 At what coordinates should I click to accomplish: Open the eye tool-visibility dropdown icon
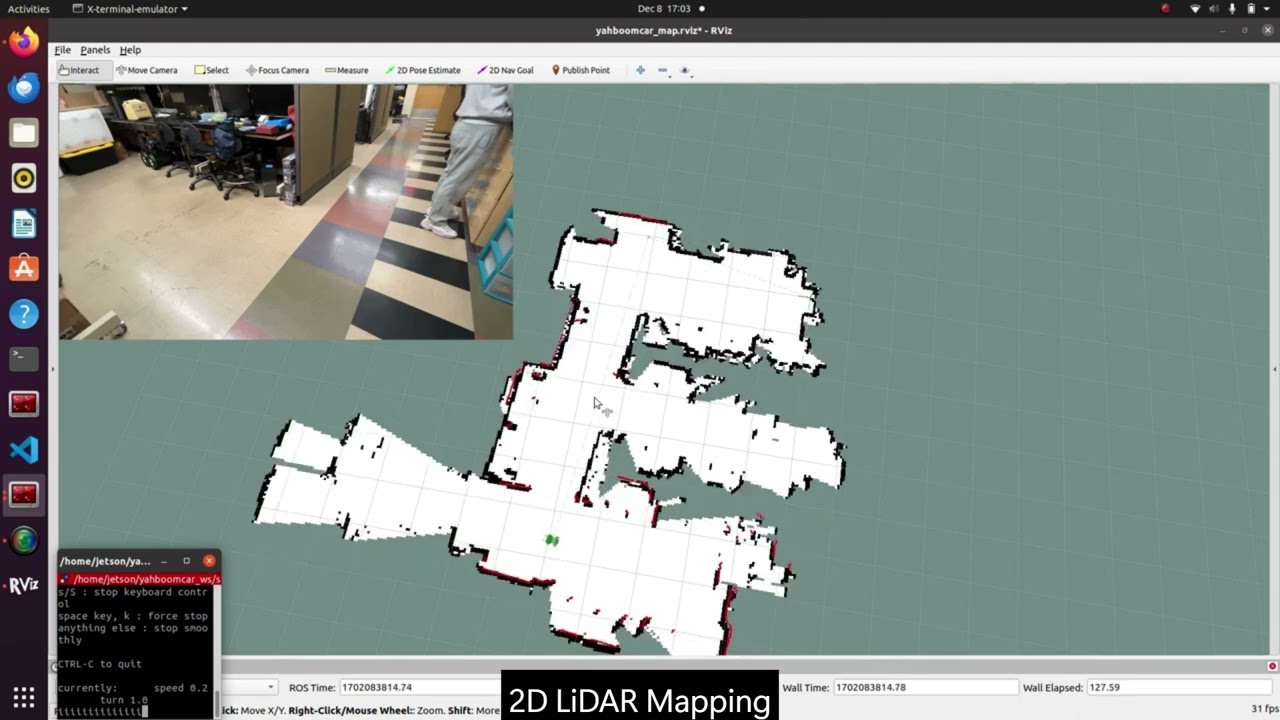pos(685,70)
